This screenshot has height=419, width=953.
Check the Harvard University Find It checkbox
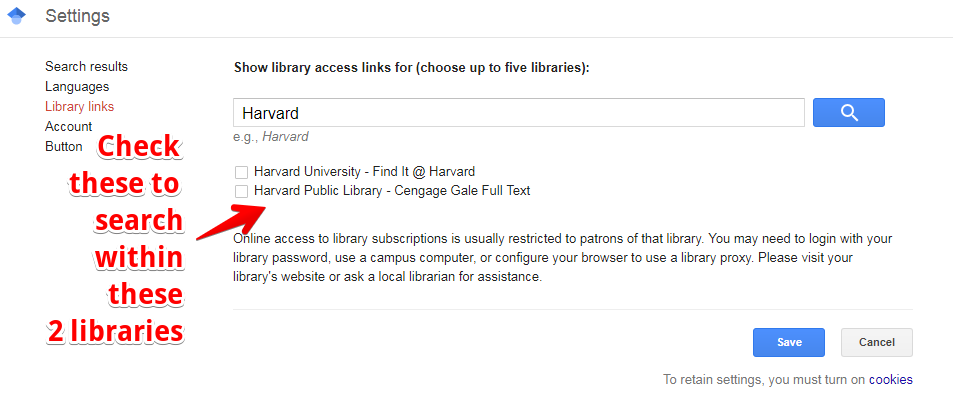241,172
